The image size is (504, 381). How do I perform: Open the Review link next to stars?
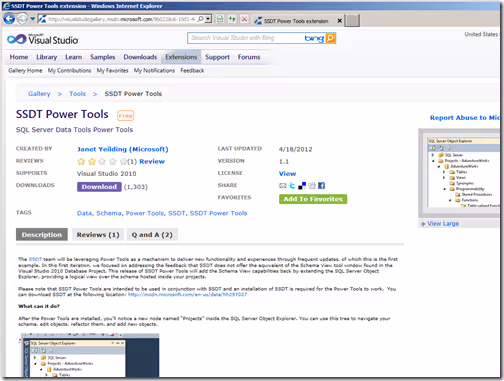[x=152, y=161]
